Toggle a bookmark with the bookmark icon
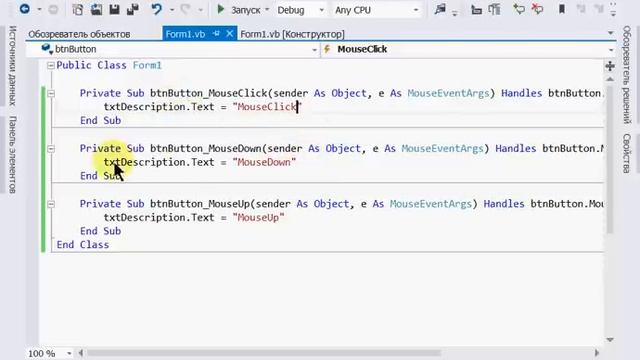This screenshot has height=360, width=640. pos(562,9)
